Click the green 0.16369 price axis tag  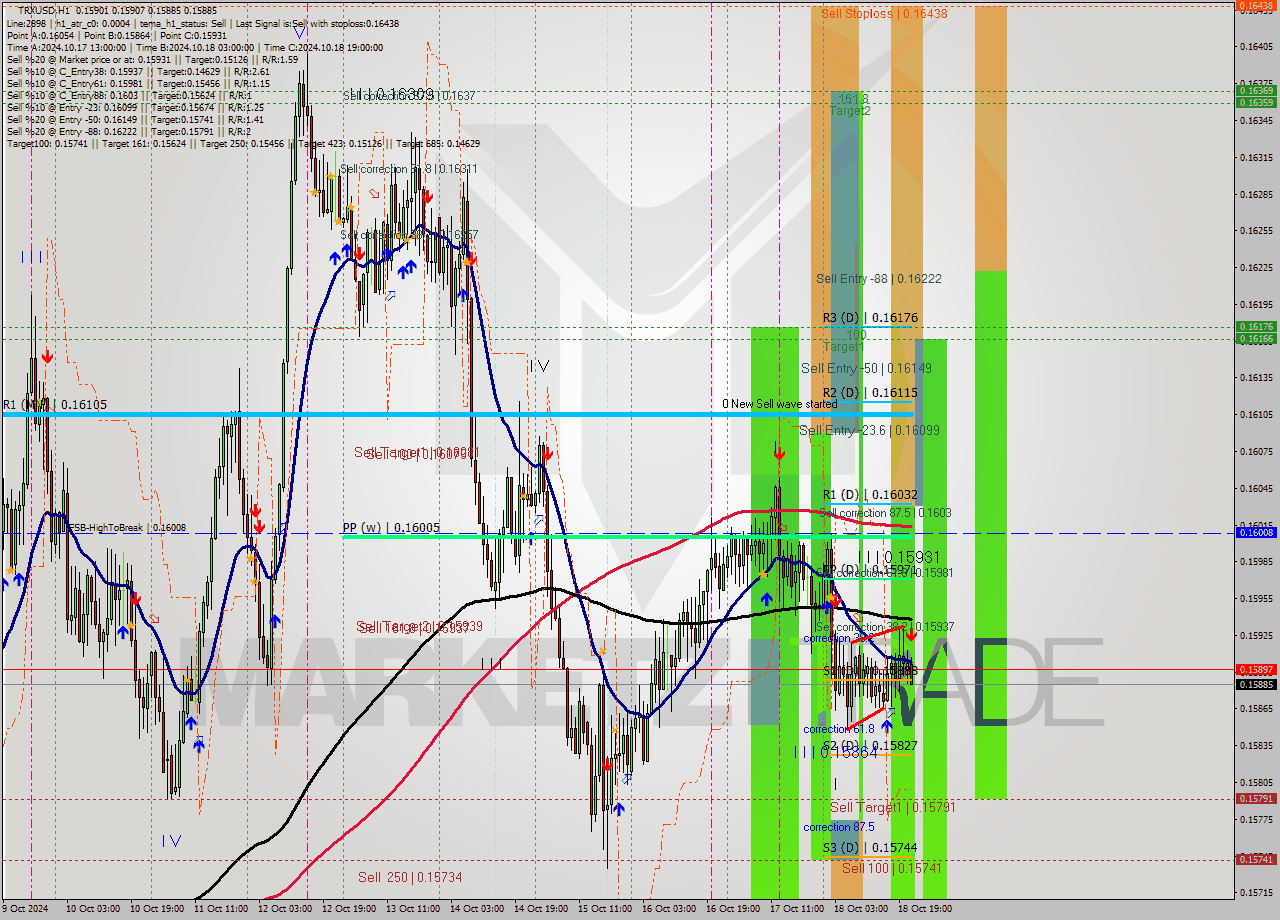pyautogui.click(x=1256, y=91)
